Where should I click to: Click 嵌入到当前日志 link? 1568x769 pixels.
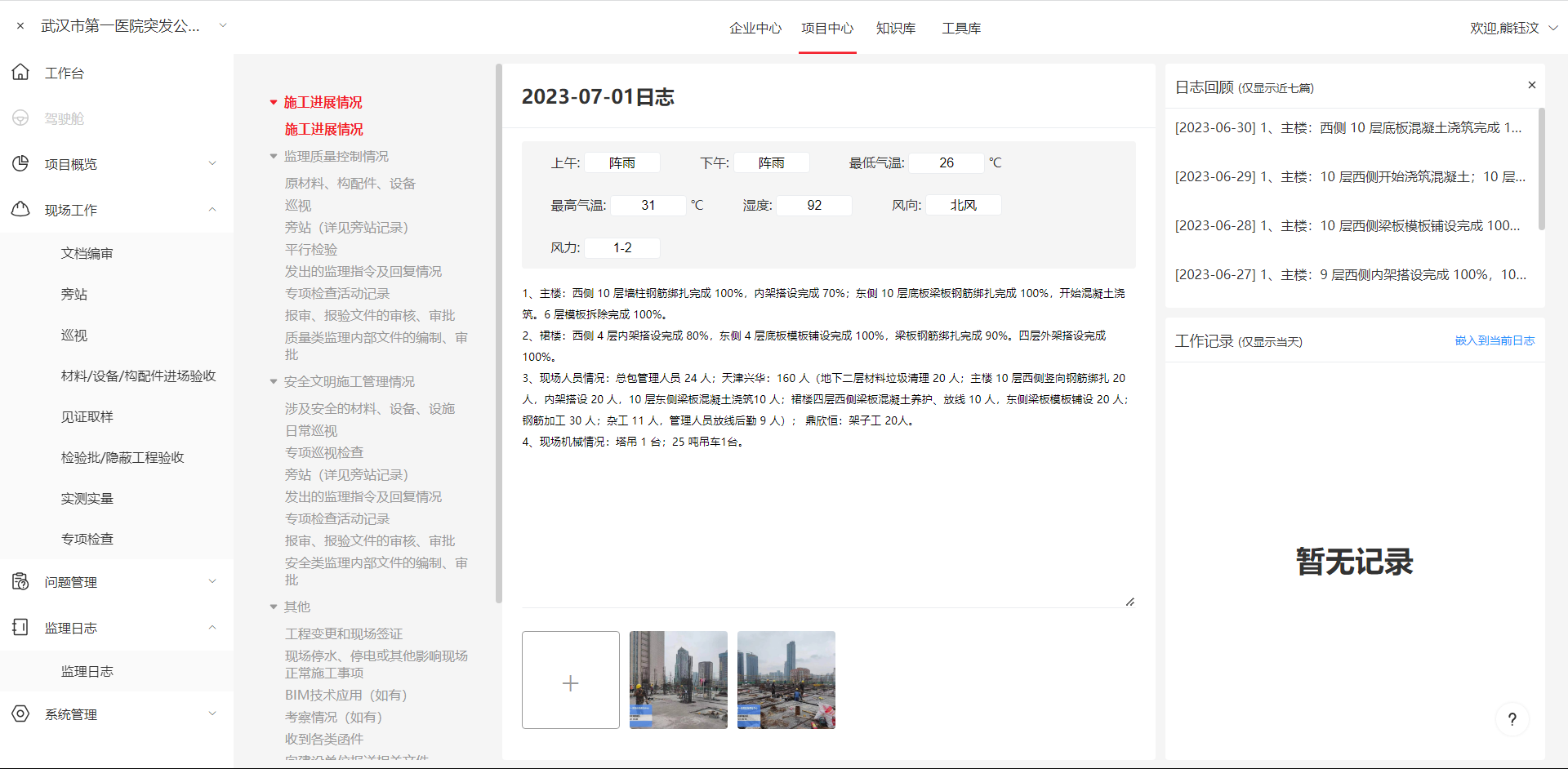(x=1494, y=340)
